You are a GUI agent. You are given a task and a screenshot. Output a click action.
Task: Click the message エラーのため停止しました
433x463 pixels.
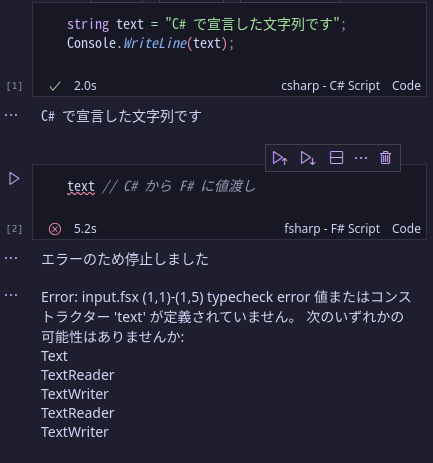point(125,259)
